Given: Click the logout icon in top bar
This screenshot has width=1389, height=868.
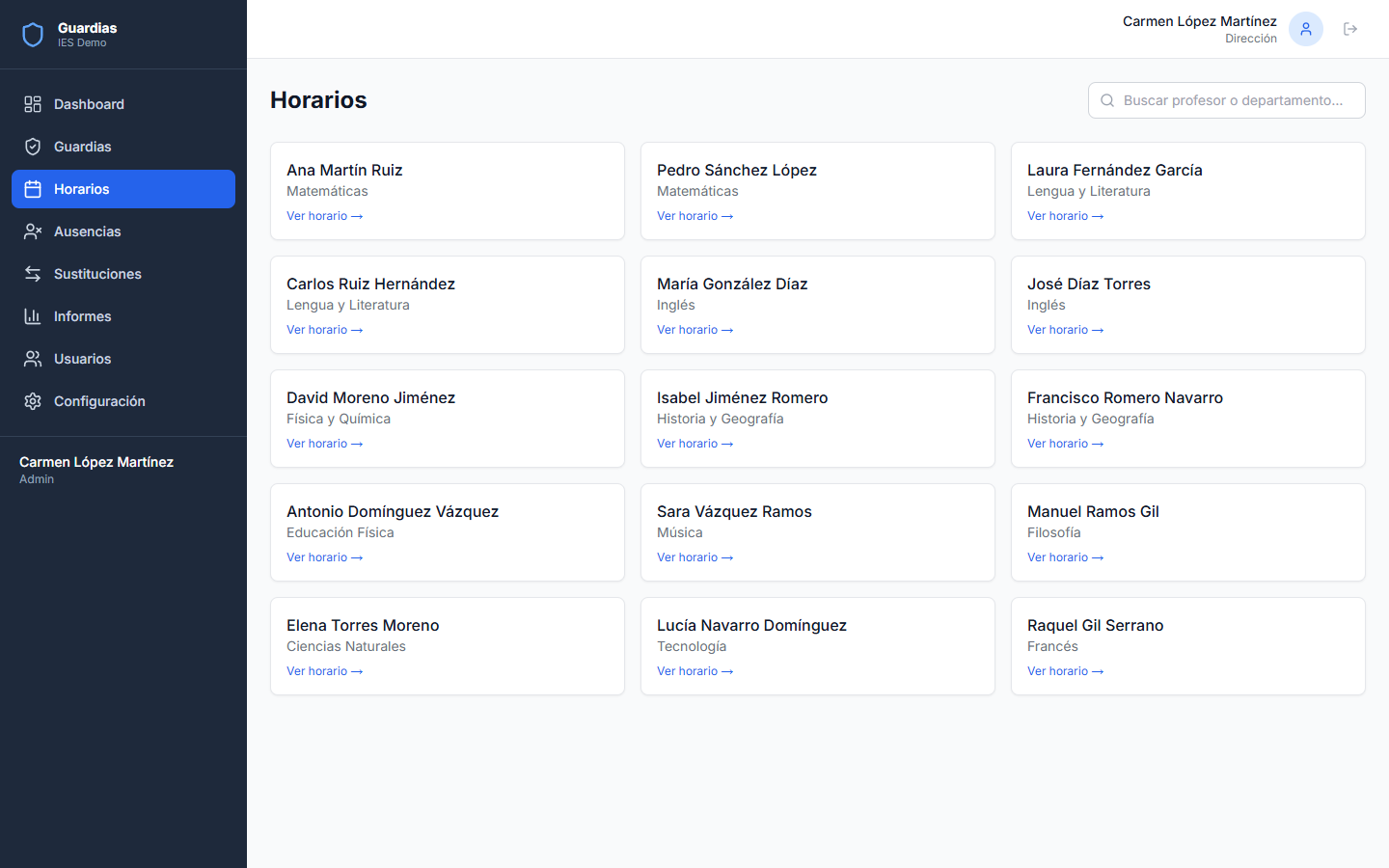Looking at the screenshot, I should point(1350,29).
